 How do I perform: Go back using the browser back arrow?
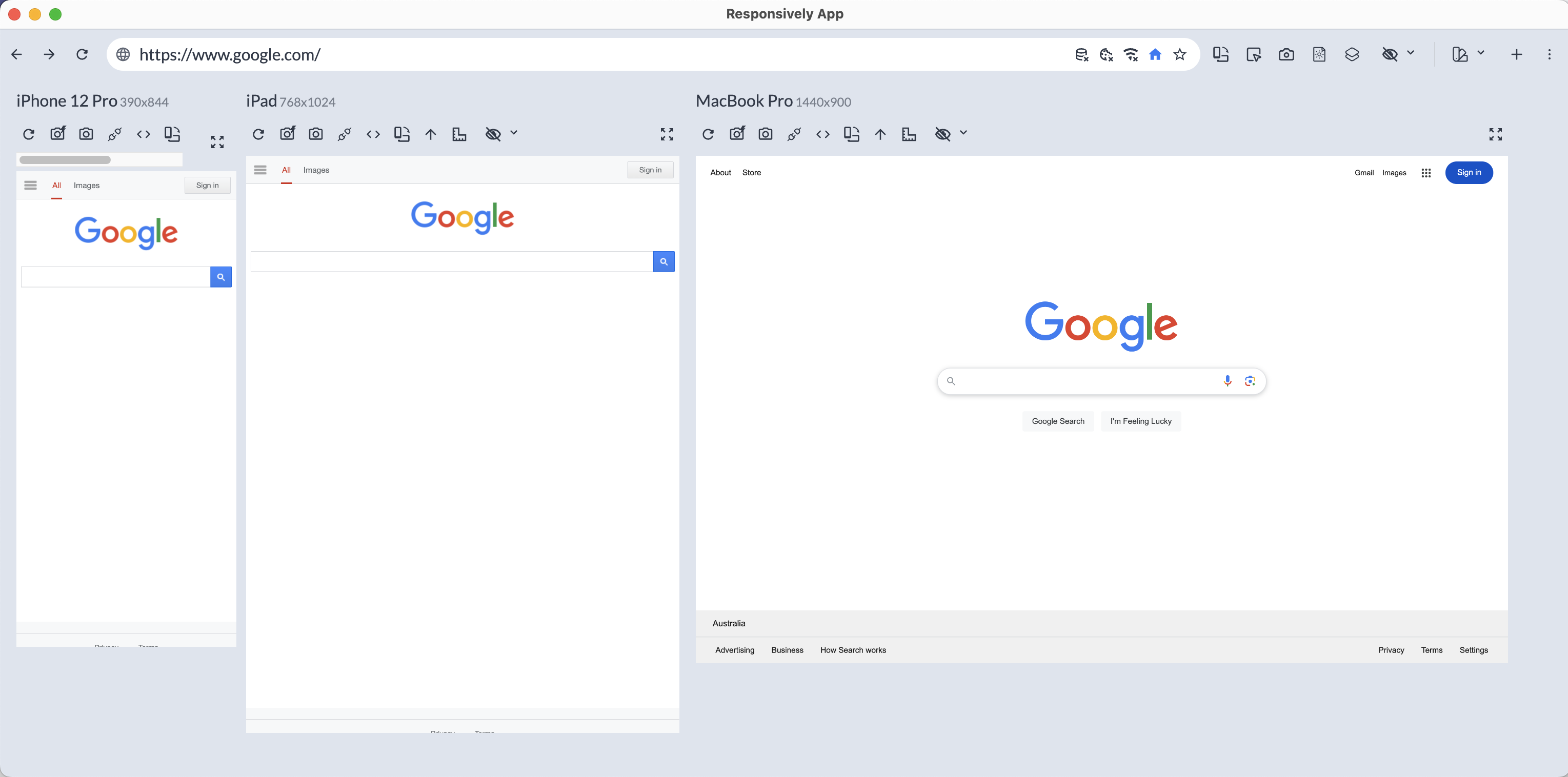point(17,55)
